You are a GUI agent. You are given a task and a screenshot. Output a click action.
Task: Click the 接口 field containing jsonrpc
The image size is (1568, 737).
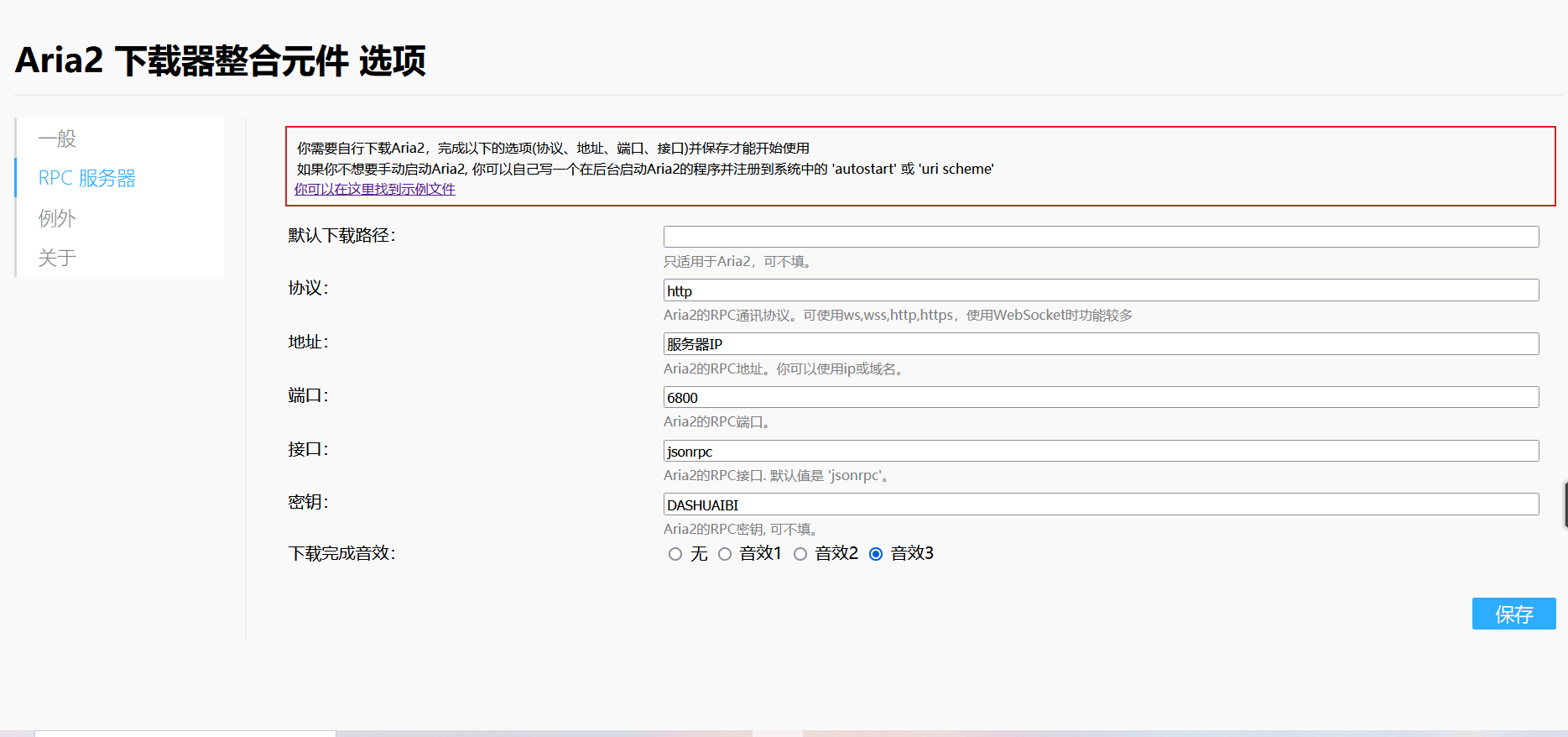pyautogui.click(x=1101, y=451)
